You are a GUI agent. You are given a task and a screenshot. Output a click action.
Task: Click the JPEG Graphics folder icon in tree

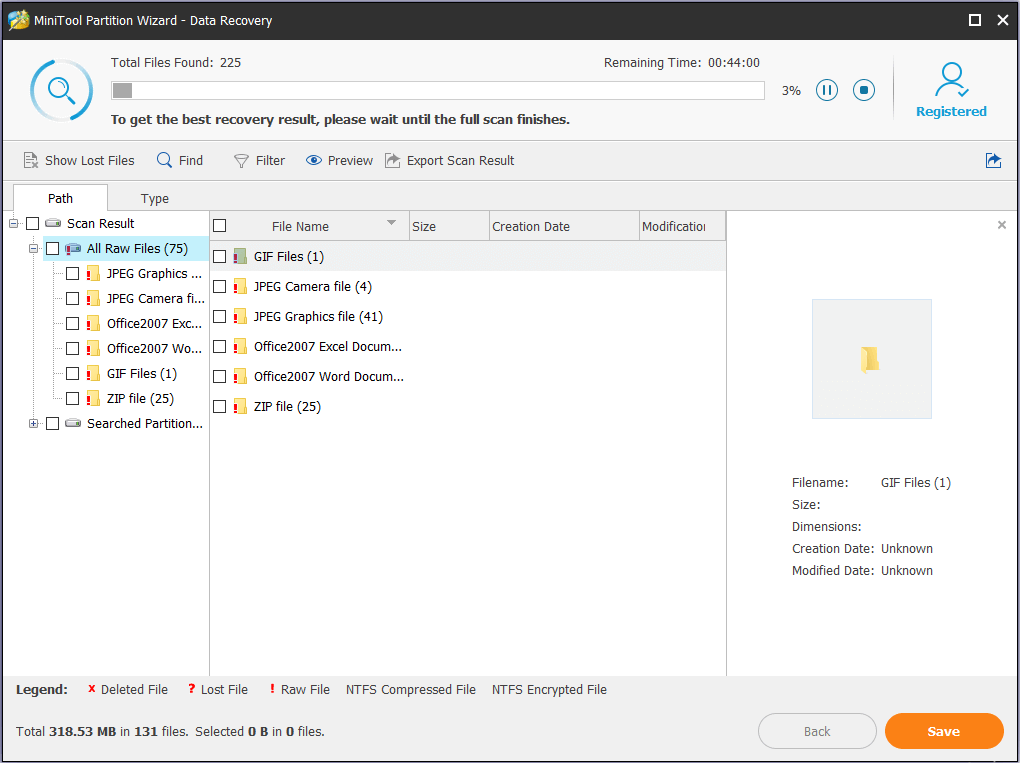(x=93, y=274)
